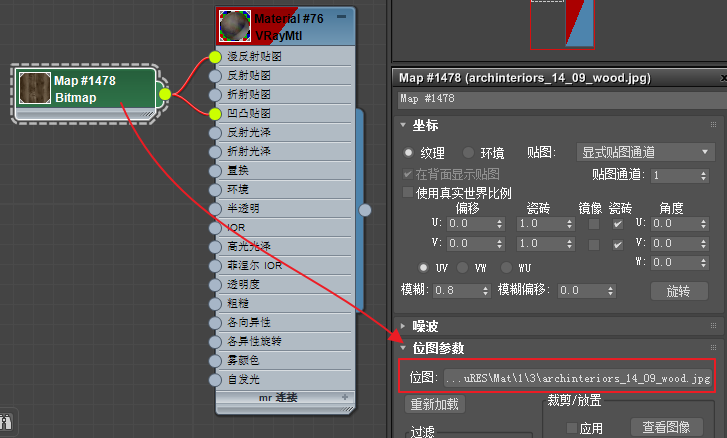Click the 重新加载 reload button
This screenshot has width=727, height=438.
(x=434, y=406)
